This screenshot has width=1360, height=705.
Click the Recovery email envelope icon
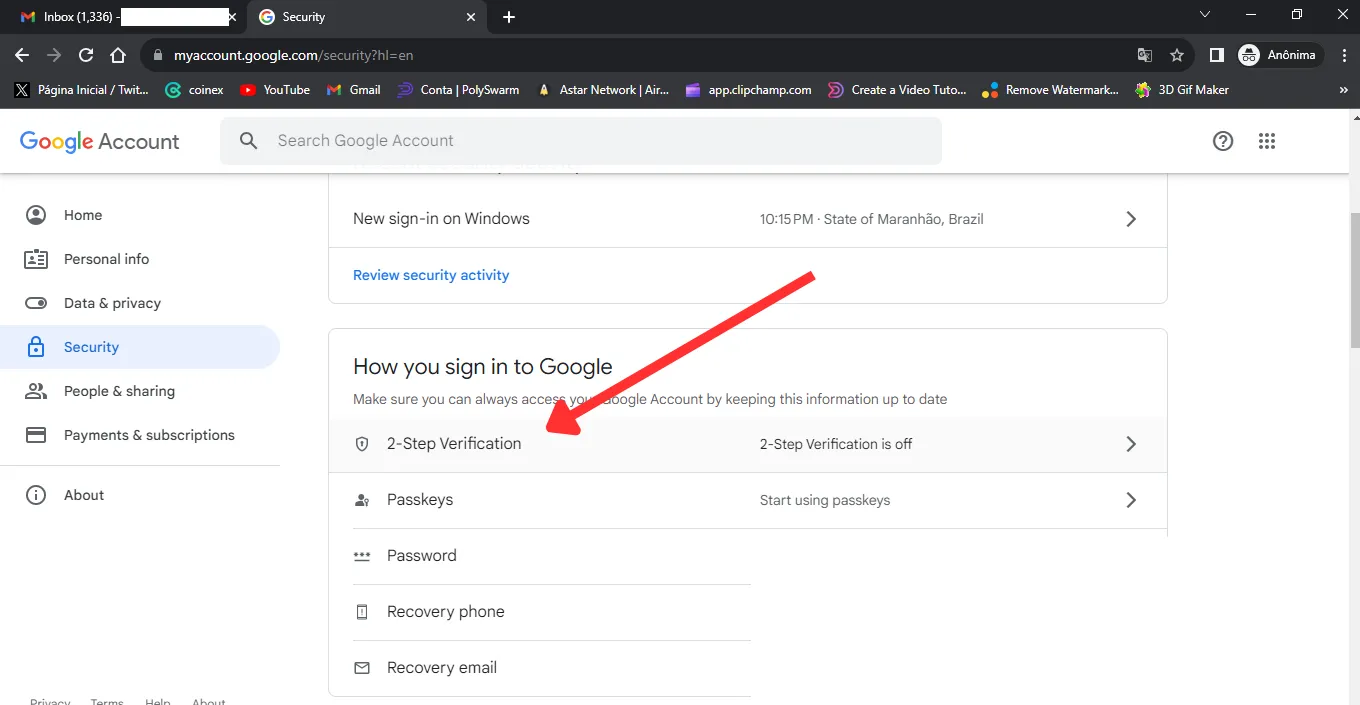coord(362,668)
